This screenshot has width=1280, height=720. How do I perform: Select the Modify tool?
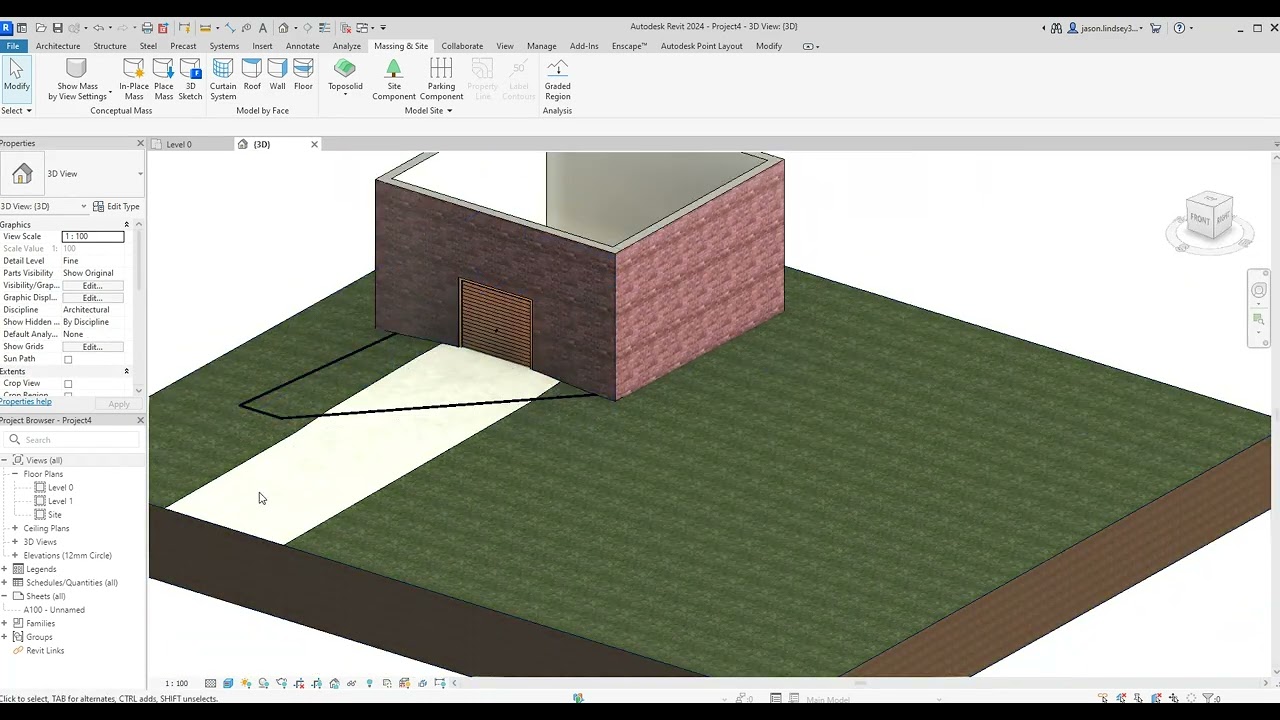16,78
